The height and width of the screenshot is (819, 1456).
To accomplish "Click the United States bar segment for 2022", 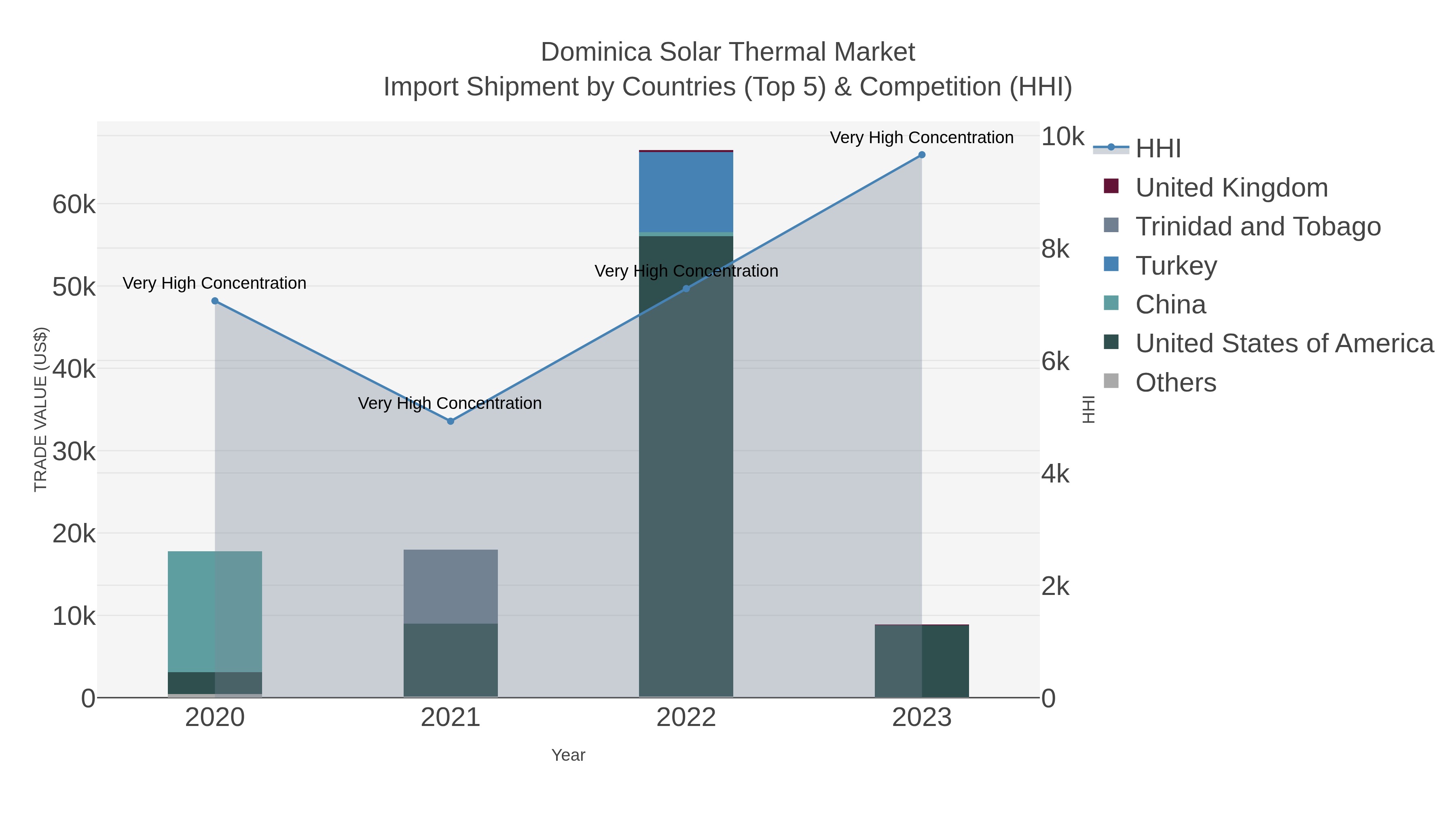I will tap(686, 466).
